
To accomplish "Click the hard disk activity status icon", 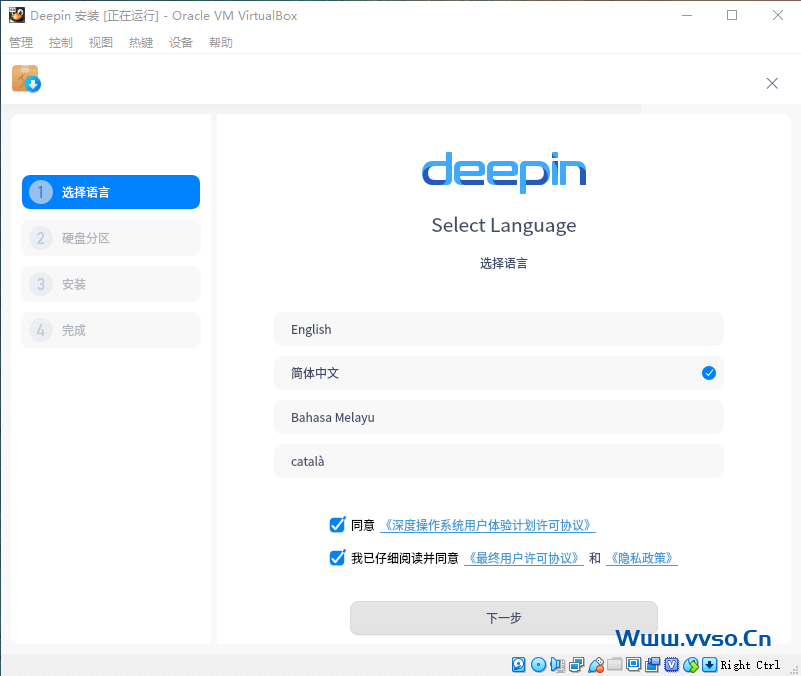I will point(519,665).
